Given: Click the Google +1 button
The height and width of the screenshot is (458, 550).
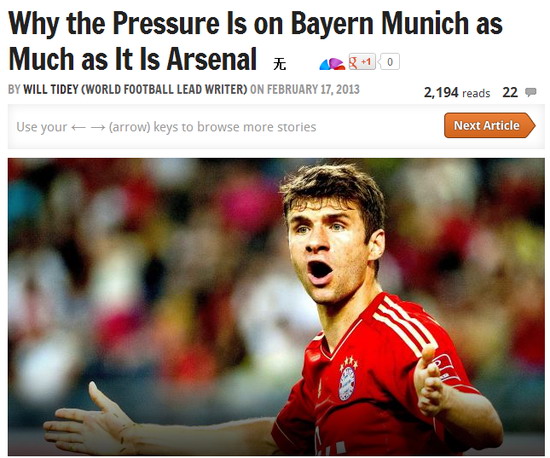Looking at the screenshot, I should click(x=362, y=62).
